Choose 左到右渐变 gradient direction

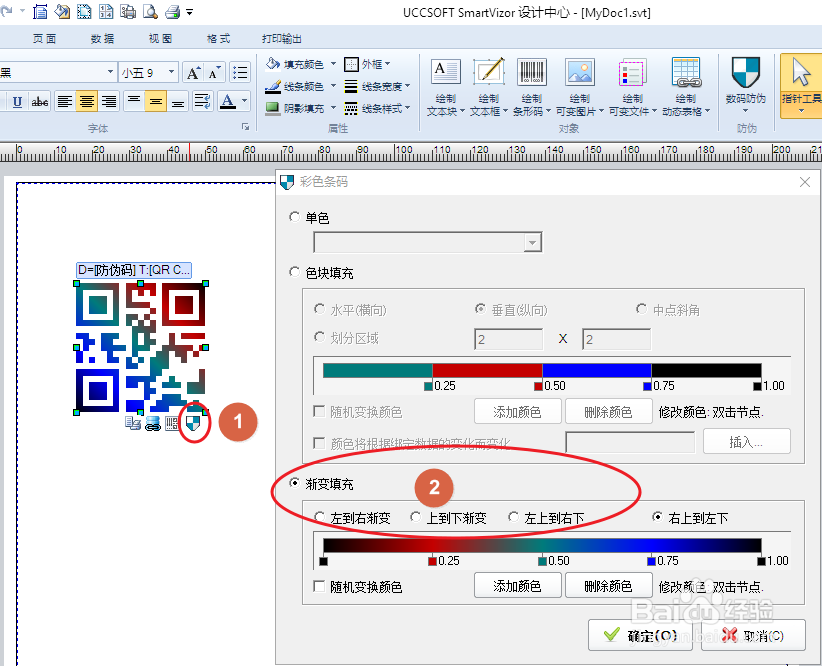click(319, 518)
